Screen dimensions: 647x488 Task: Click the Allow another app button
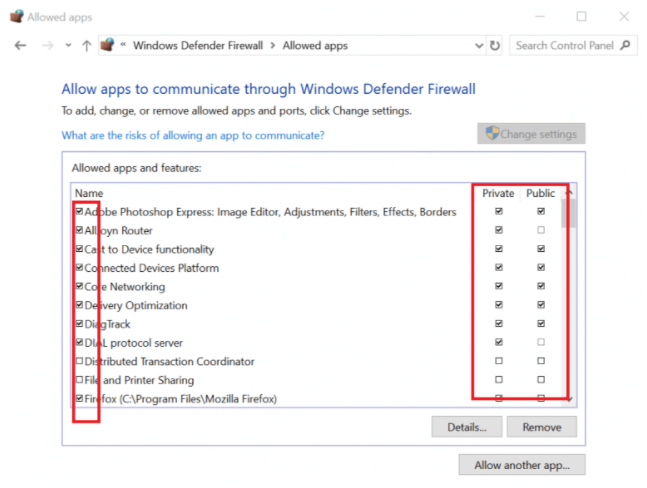522,465
